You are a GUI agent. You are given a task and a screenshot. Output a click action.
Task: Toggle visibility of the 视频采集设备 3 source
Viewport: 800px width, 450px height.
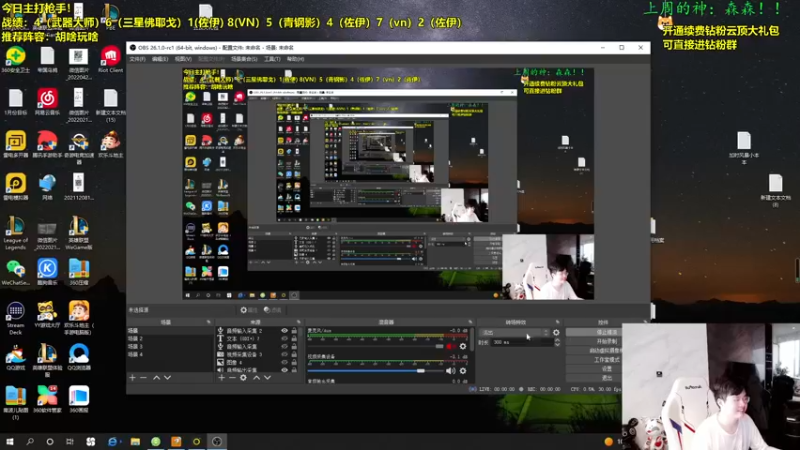coord(285,354)
